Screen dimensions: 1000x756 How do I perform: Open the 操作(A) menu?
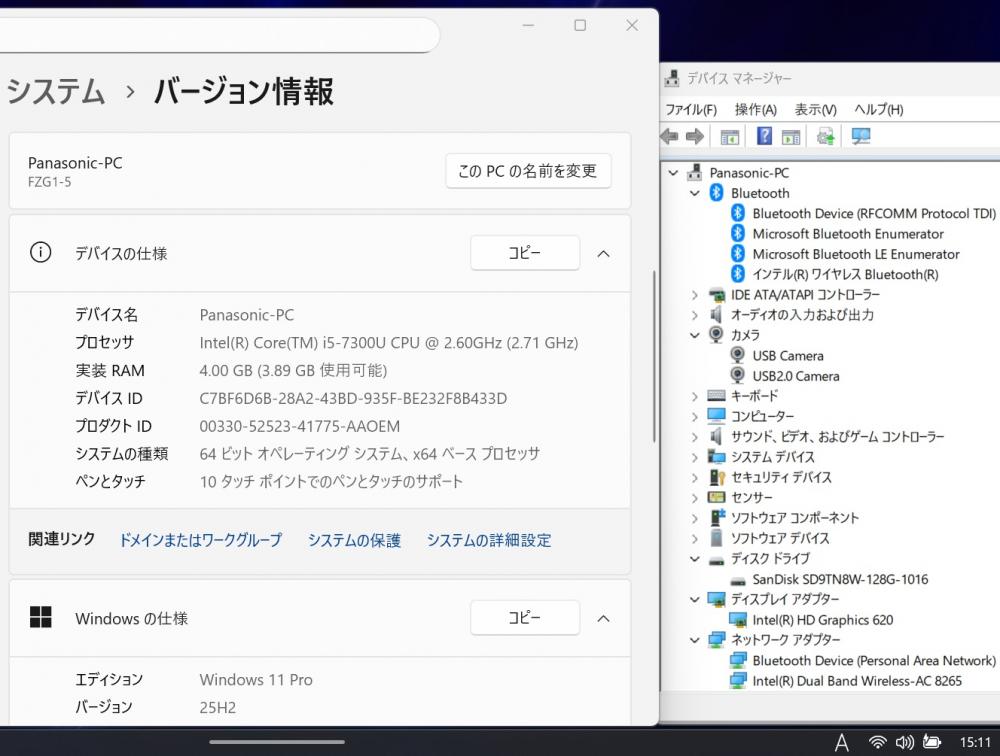click(x=755, y=109)
